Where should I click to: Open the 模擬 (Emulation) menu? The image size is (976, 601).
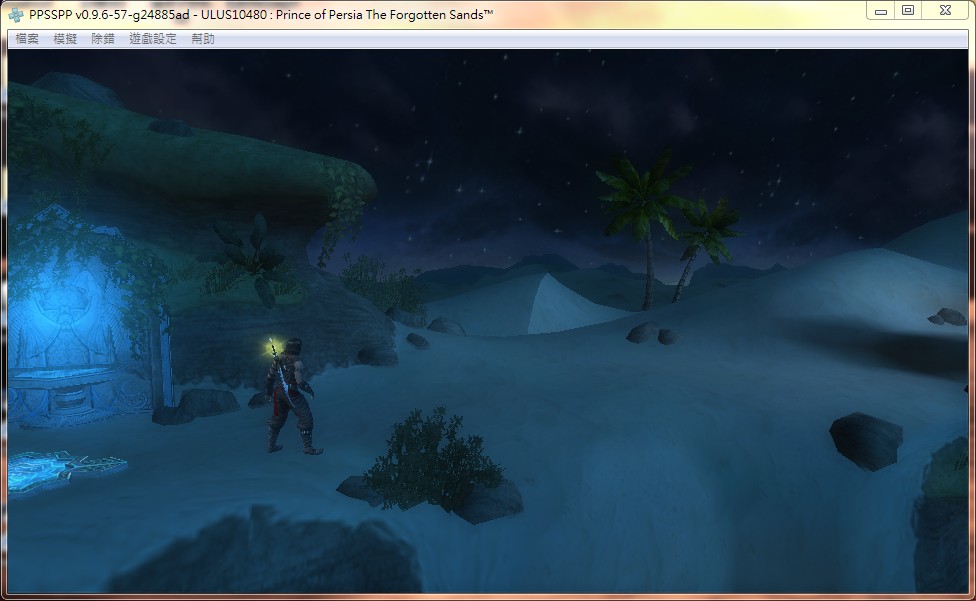point(65,39)
